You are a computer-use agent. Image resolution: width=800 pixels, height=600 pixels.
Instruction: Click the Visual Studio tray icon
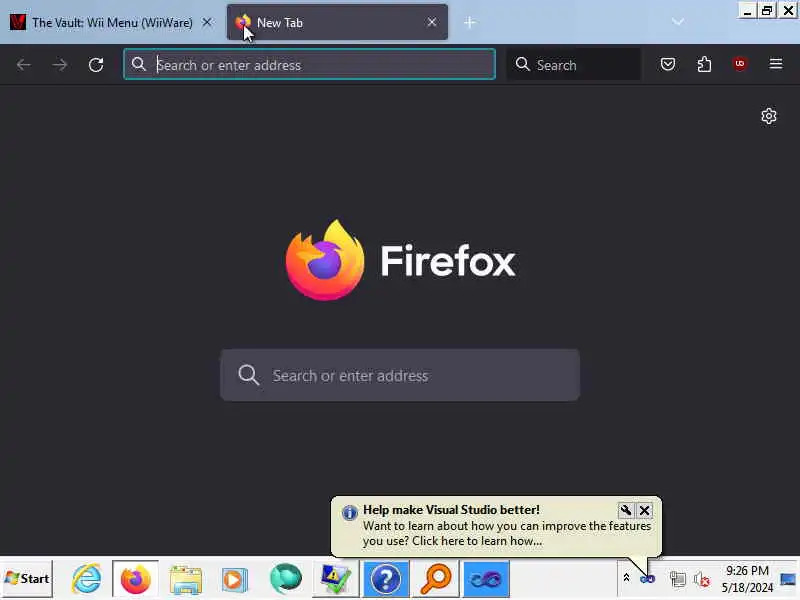[647, 579]
